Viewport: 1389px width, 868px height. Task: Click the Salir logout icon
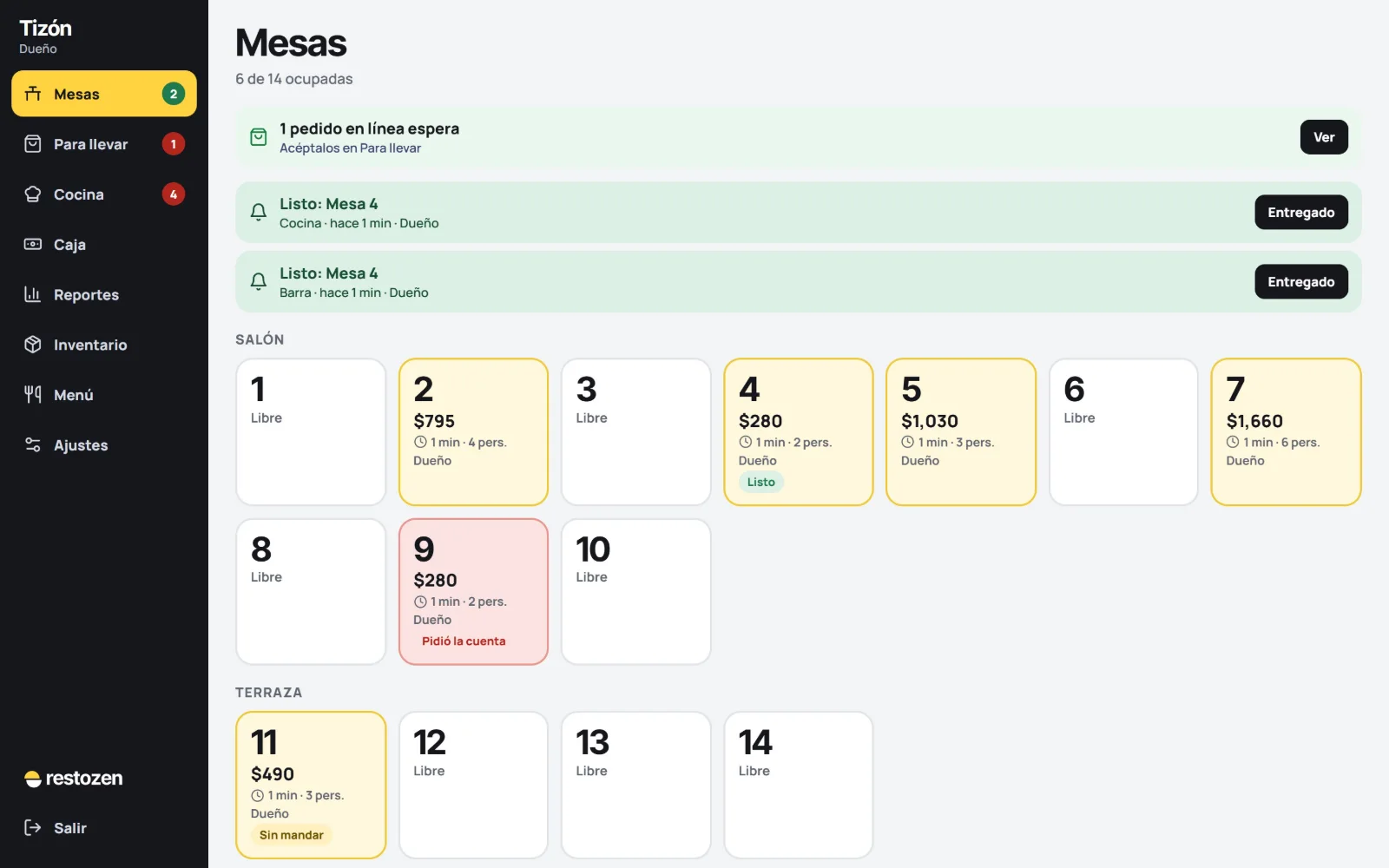tap(33, 828)
